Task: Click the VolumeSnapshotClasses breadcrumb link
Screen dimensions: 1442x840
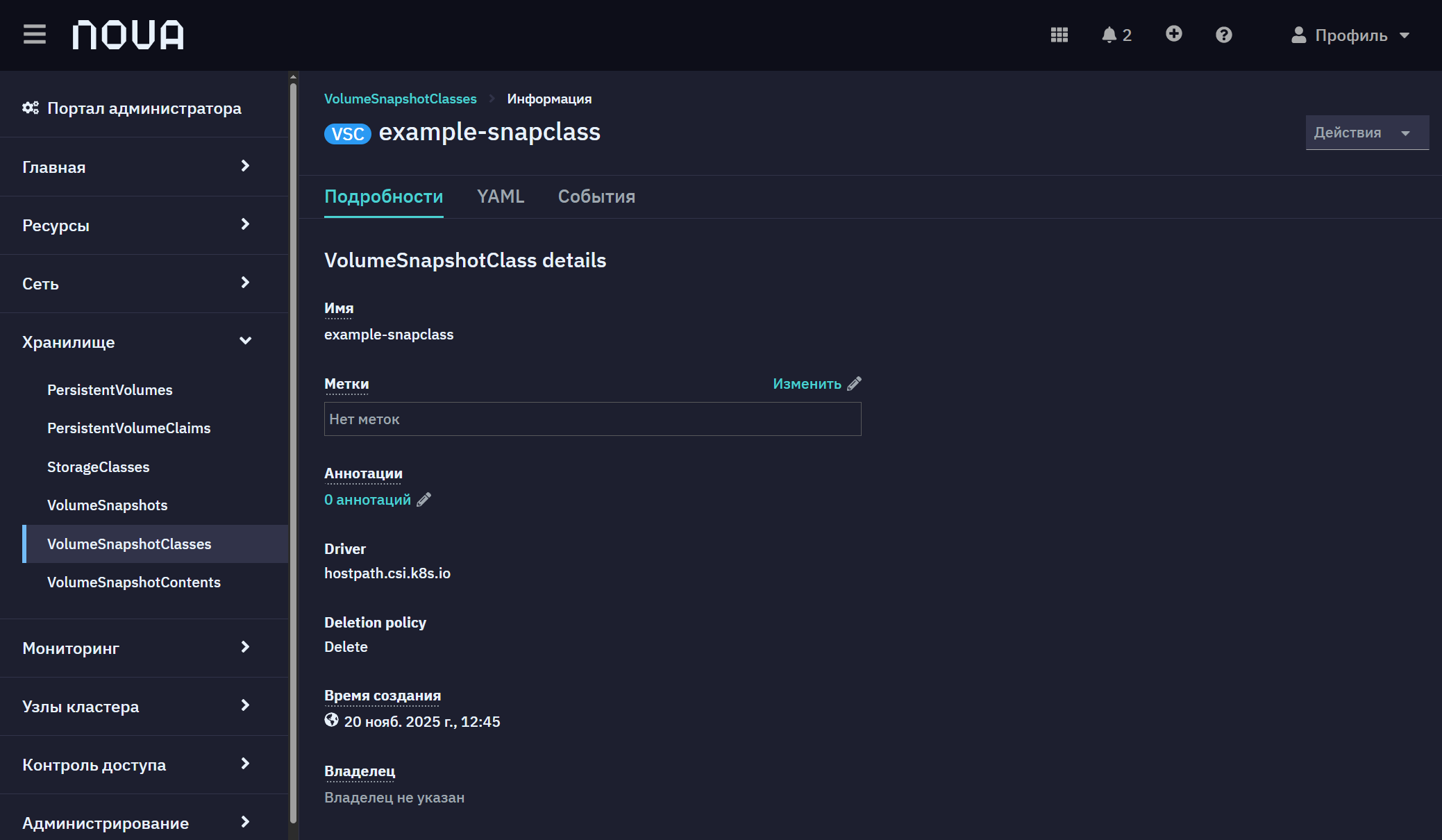Action: (400, 99)
